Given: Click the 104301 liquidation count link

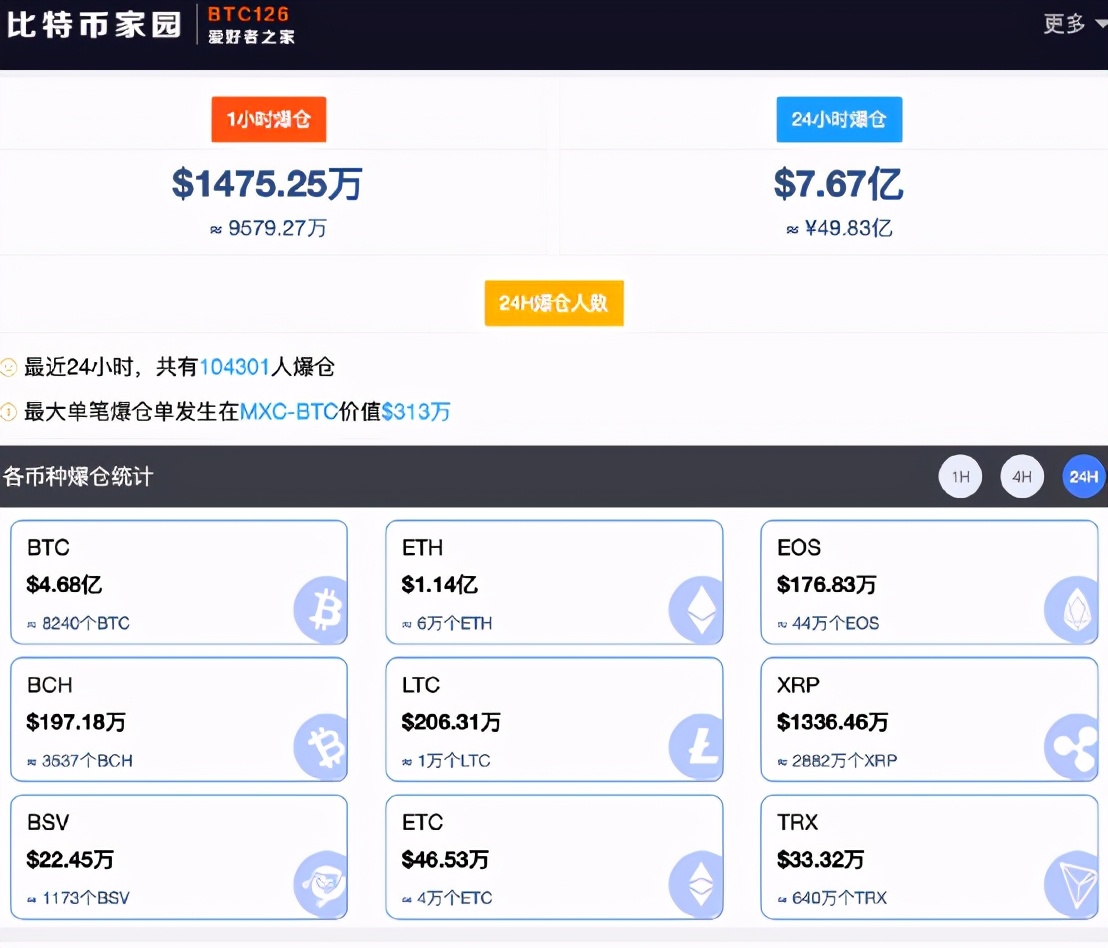Looking at the screenshot, I should tap(235, 367).
